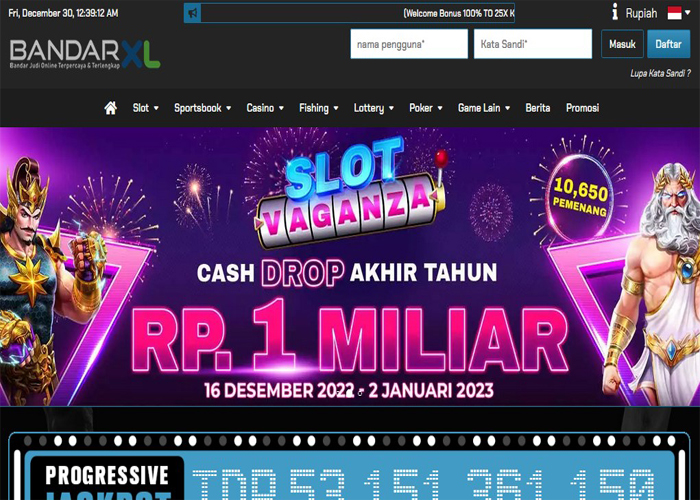Screen dimensions: 700x500
Task: Click the Daftar register button
Action: point(668,44)
